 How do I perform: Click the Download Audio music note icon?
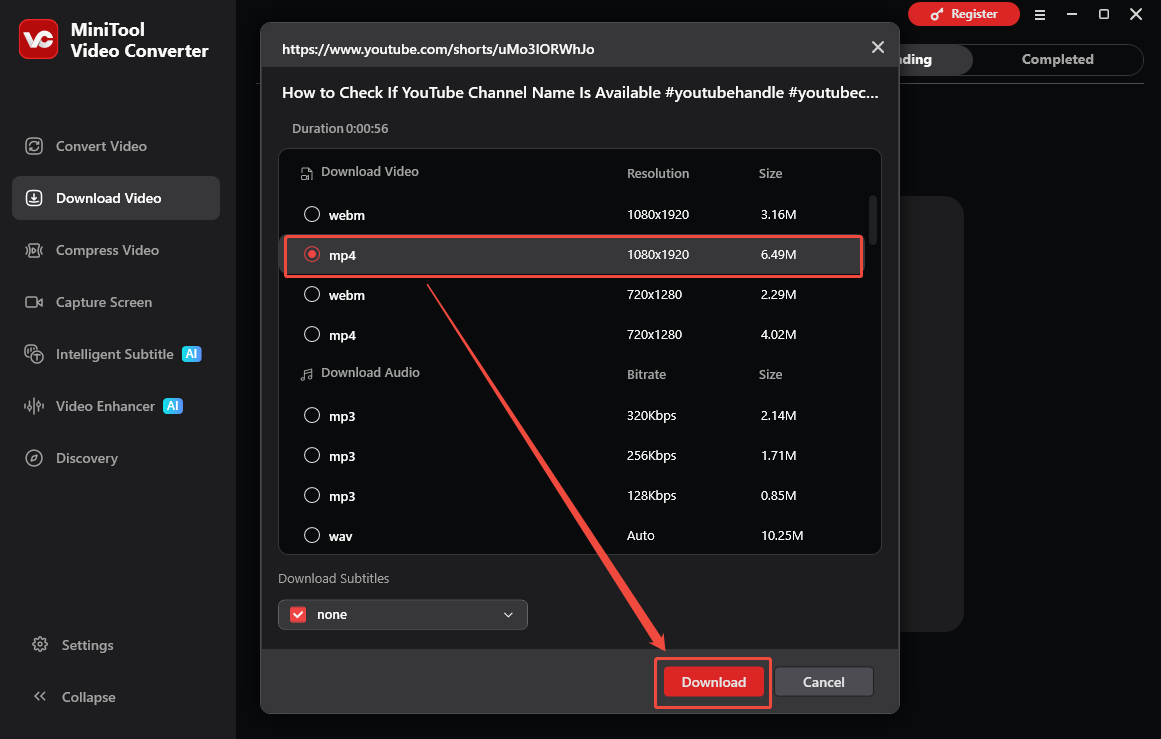[x=307, y=375]
